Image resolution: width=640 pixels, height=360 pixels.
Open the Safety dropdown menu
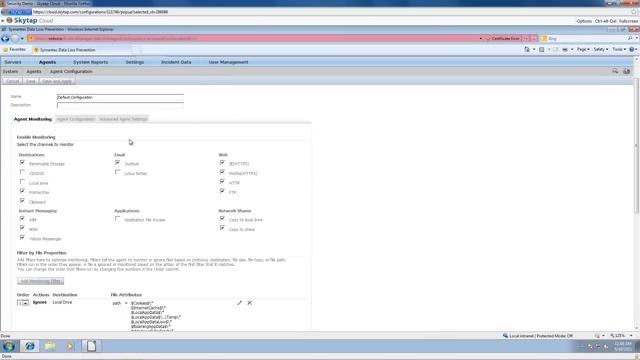[x=600, y=49]
